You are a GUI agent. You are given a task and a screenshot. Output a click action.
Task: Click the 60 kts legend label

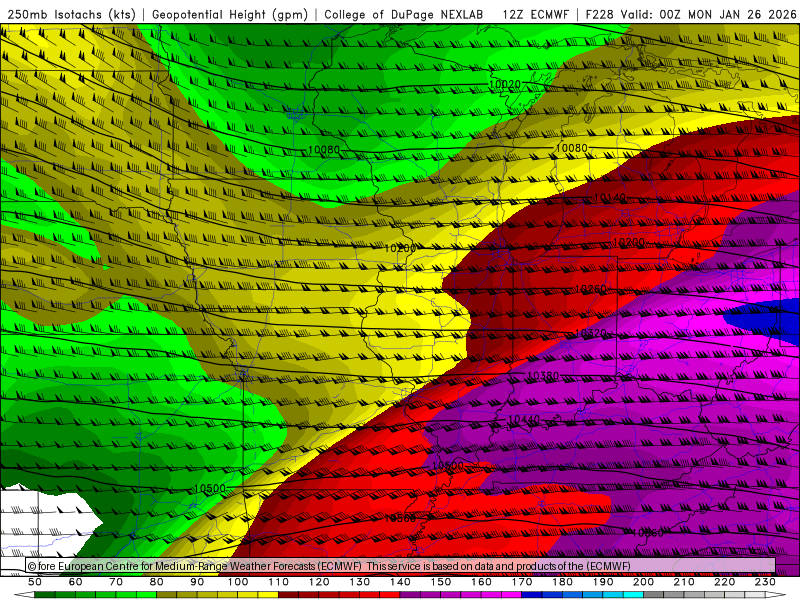pyautogui.click(x=76, y=582)
